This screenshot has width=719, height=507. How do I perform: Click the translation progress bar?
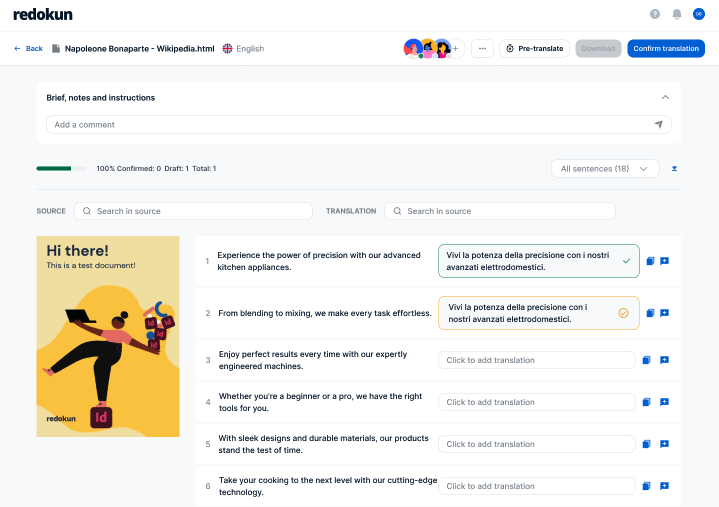point(61,169)
